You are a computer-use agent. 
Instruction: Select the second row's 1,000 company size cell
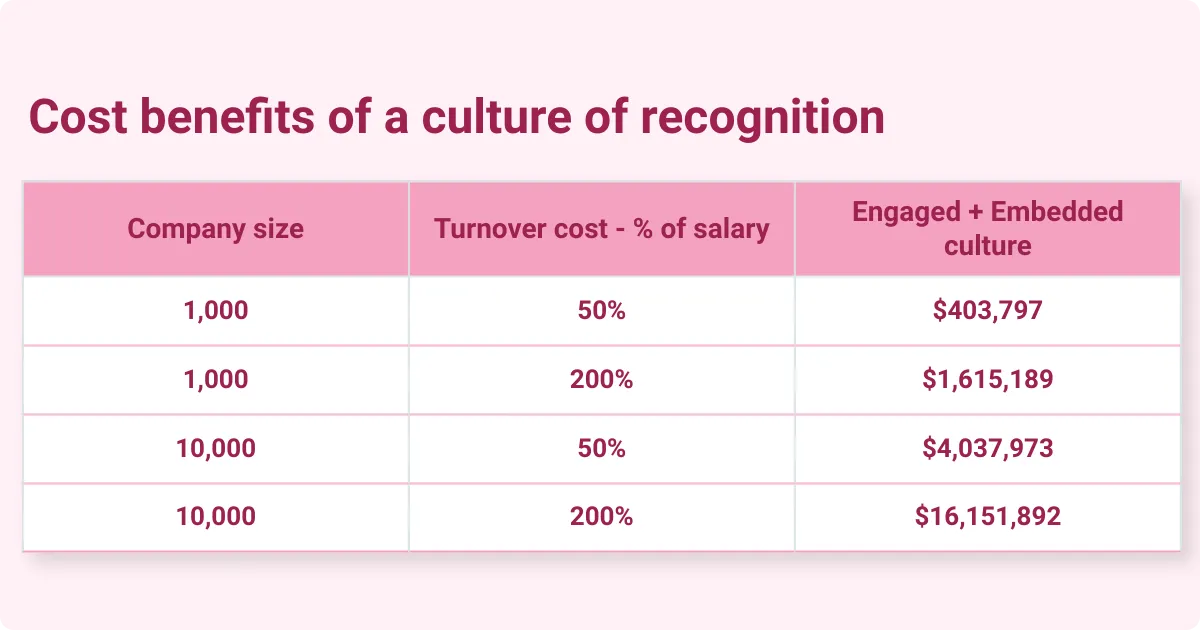(x=215, y=380)
